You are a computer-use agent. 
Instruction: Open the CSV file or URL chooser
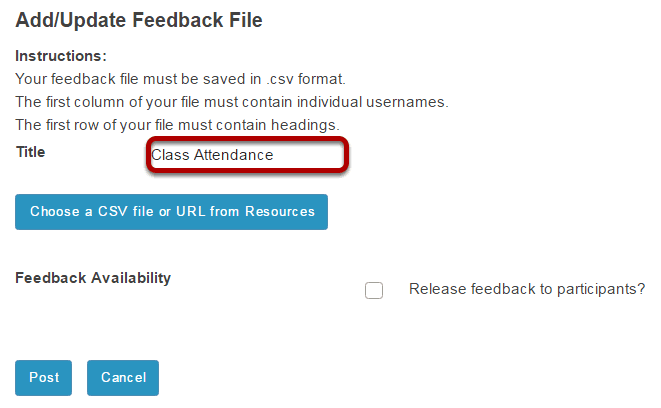171,212
